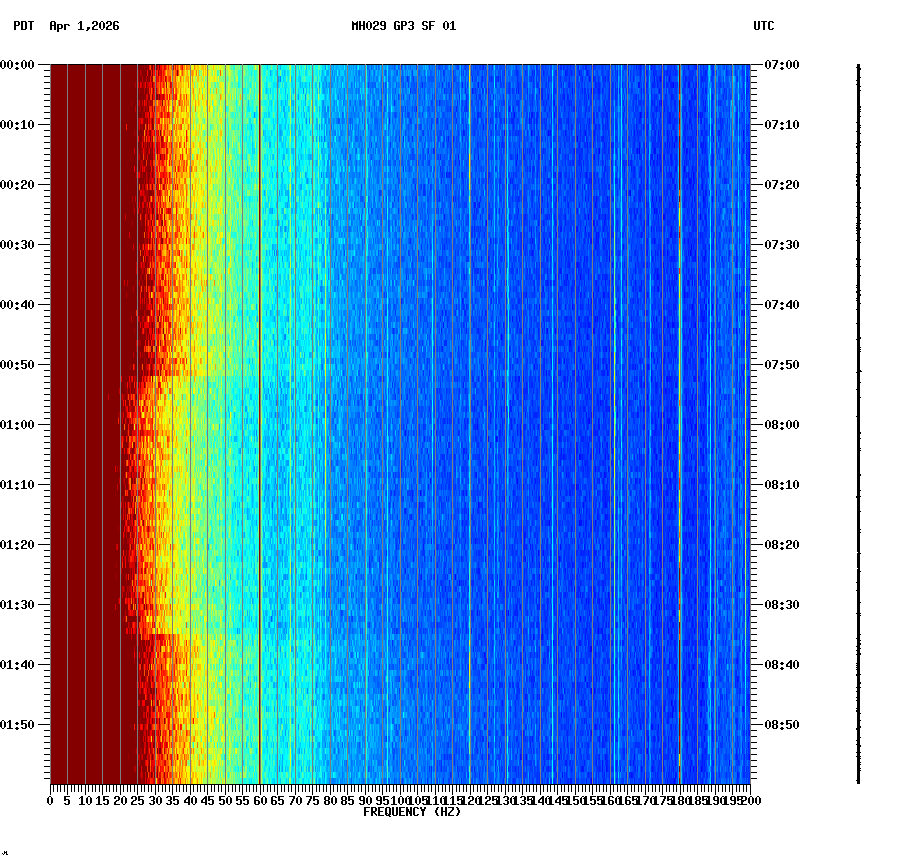Click the 07:00 UTC time tick
902x864 pixels.
pos(779,65)
